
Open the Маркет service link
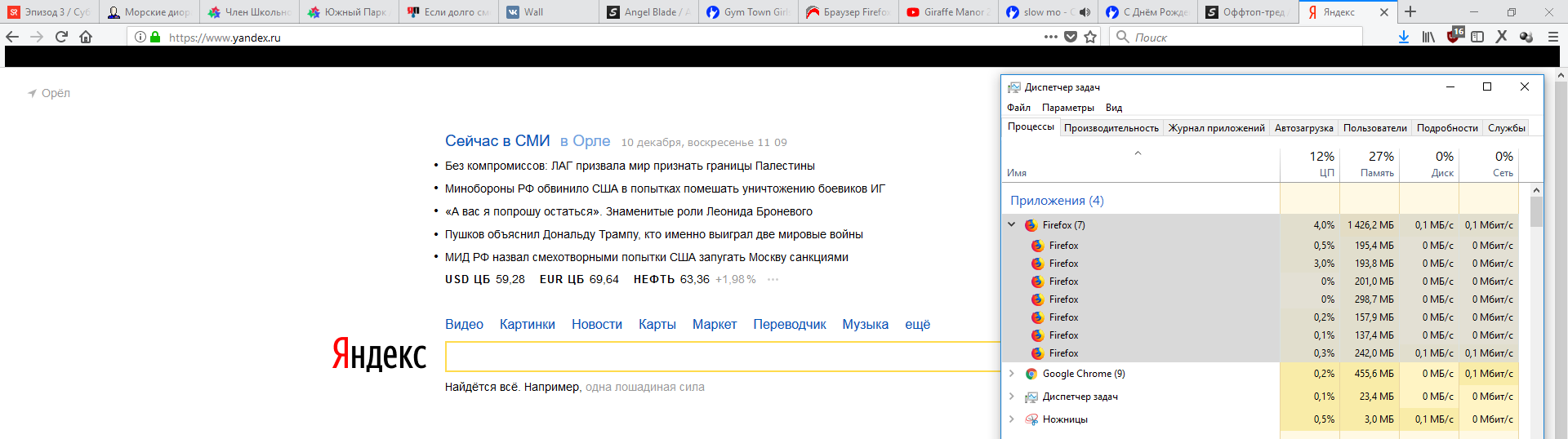[x=715, y=324]
